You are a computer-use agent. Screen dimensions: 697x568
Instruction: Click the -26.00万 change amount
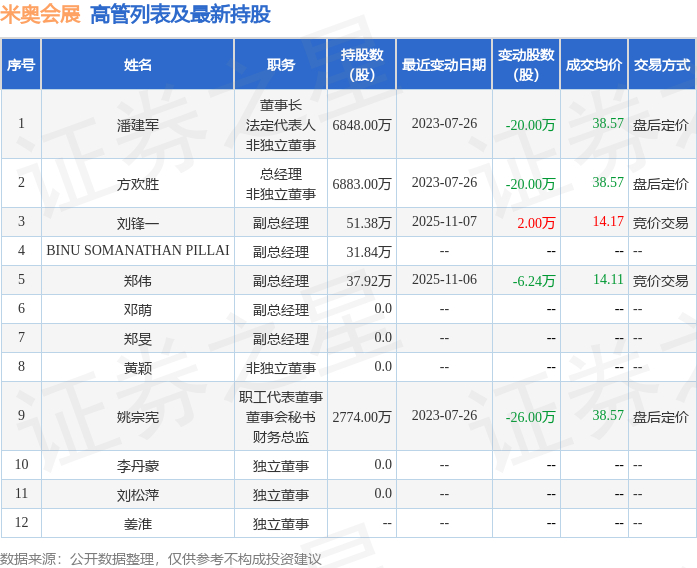(530, 417)
